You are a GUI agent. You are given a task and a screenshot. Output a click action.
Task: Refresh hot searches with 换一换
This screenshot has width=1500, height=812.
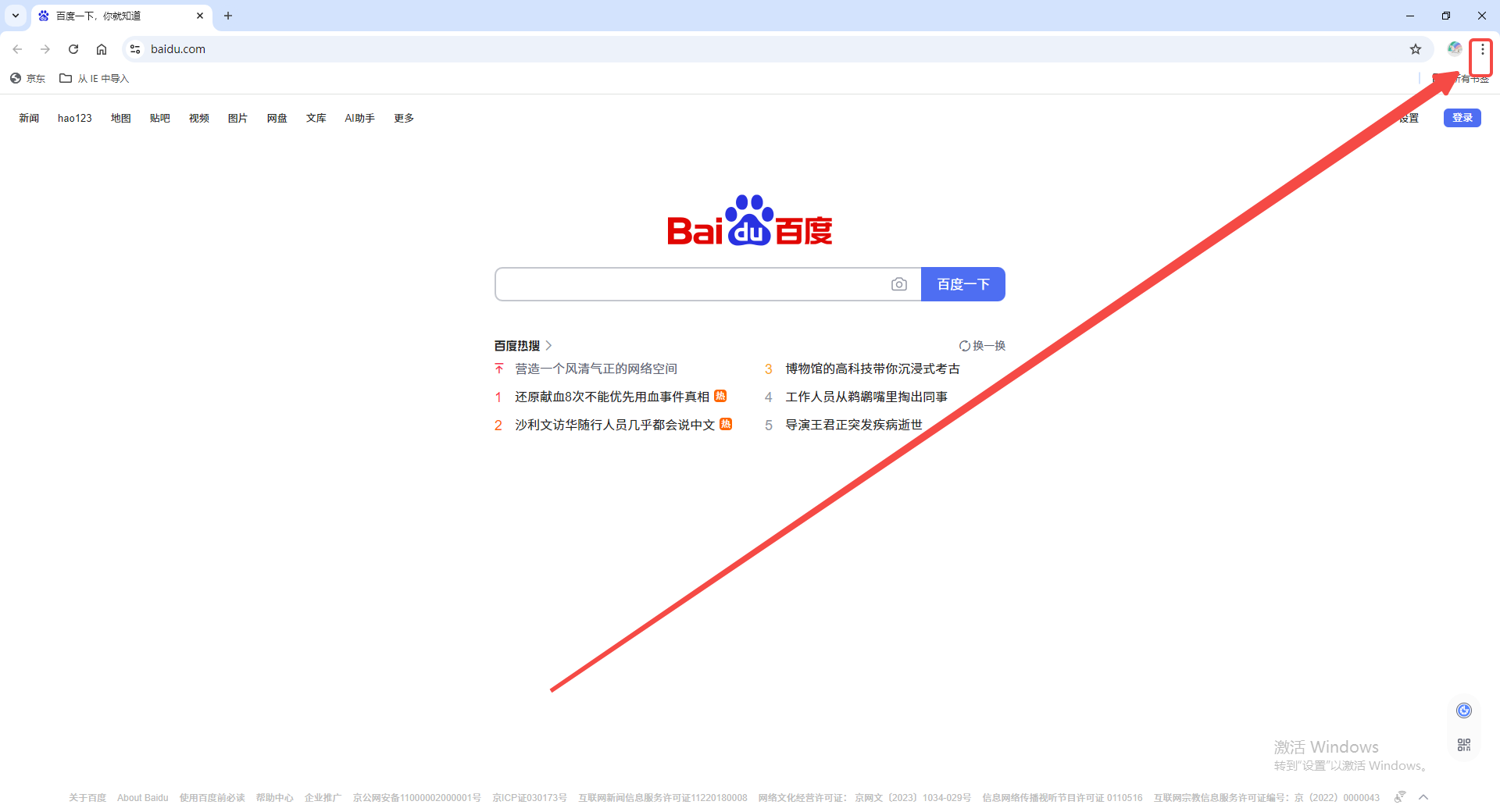coord(983,345)
